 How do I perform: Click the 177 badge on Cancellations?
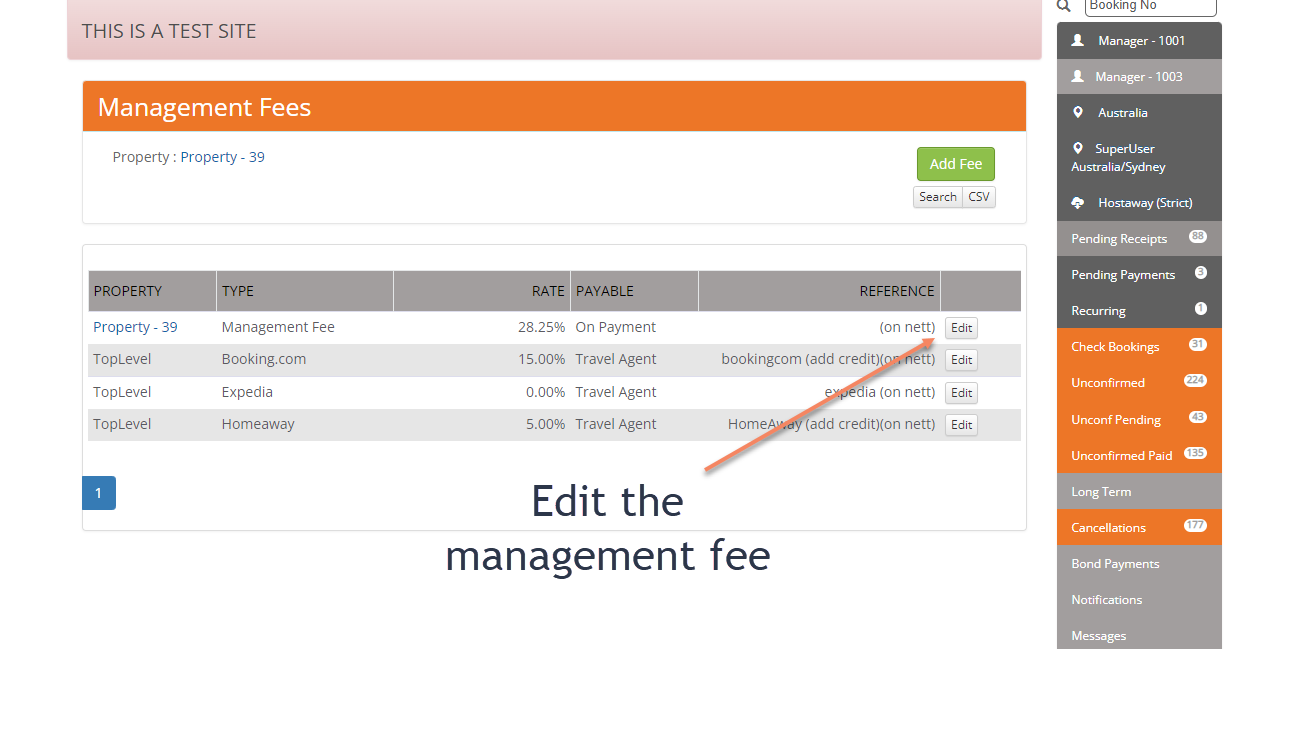tap(1195, 526)
